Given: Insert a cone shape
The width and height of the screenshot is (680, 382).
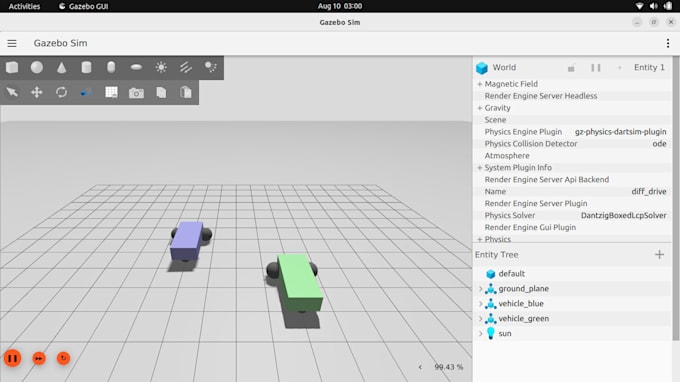Looking at the screenshot, I should 62,67.
